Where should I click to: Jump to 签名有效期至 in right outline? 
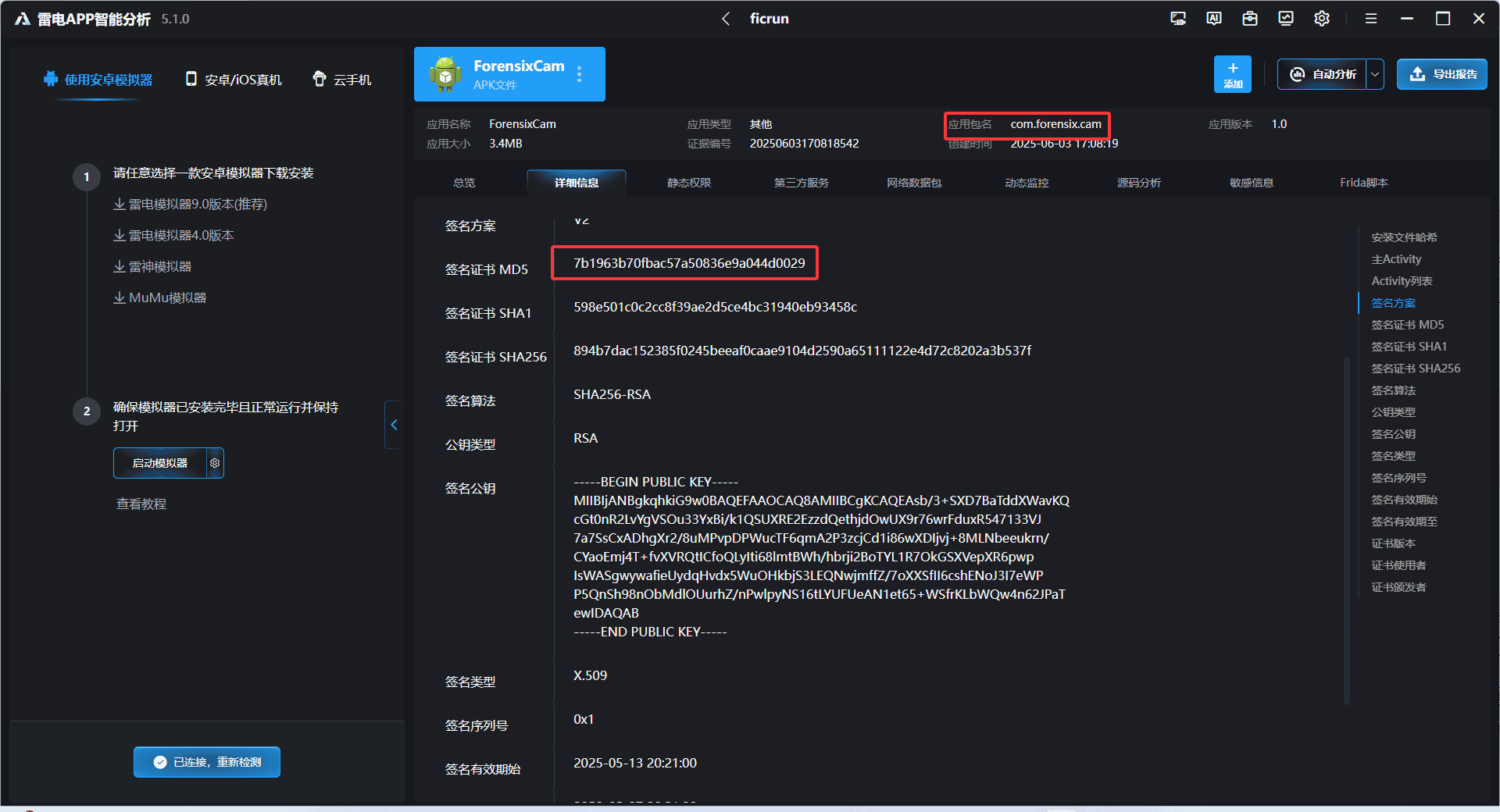1404,522
